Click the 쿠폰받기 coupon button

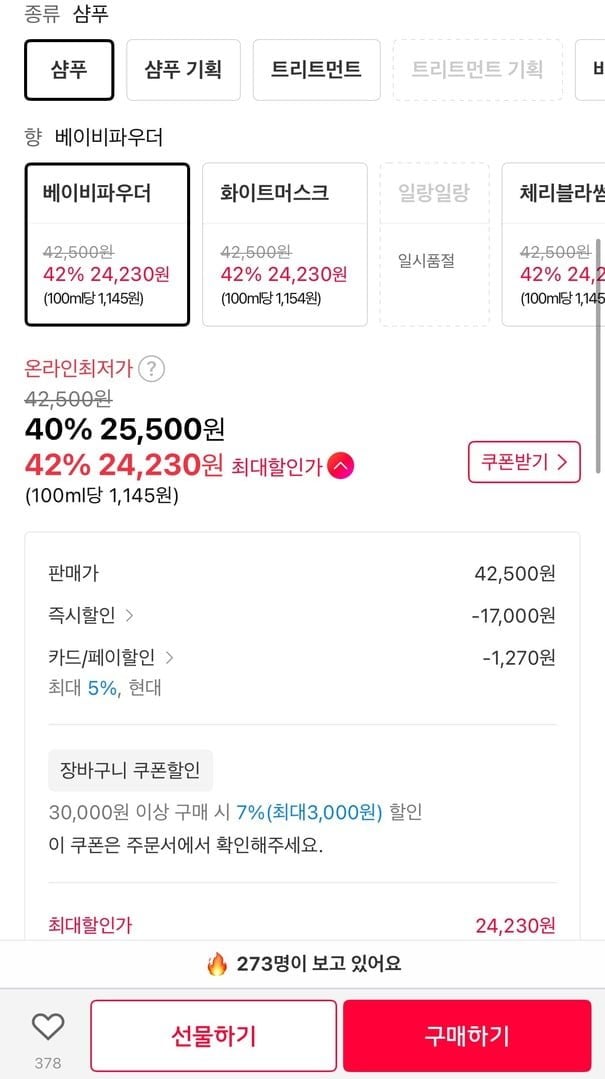pyautogui.click(x=524, y=462)
